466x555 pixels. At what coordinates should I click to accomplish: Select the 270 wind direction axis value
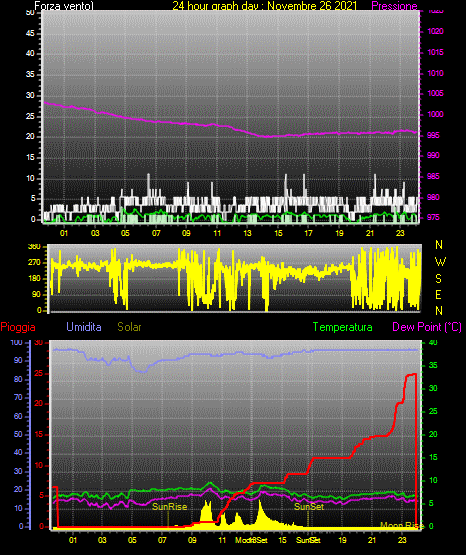click(34, 263)
